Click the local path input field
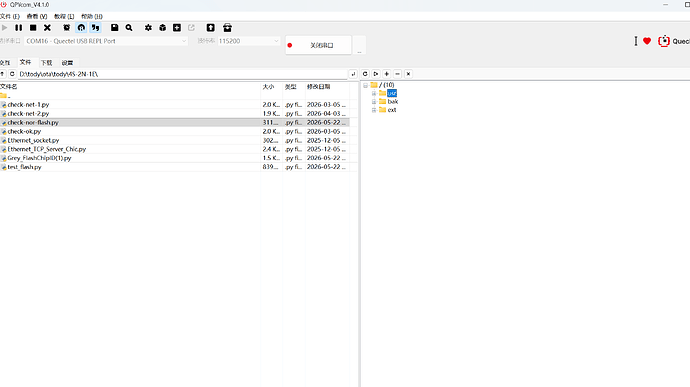This screenshot has width=690, height=387. tap(182, 74)
